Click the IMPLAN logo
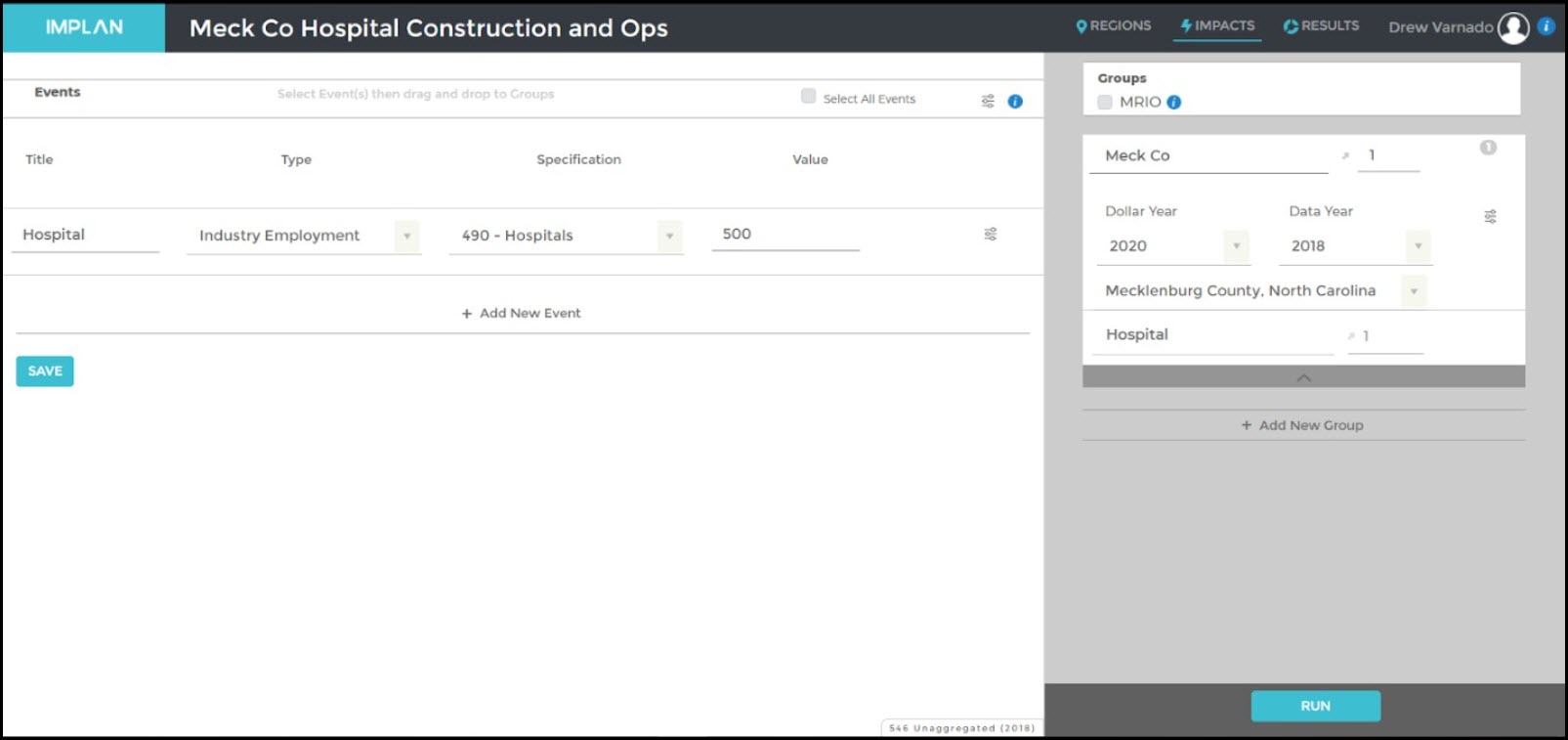 (84, 27)
